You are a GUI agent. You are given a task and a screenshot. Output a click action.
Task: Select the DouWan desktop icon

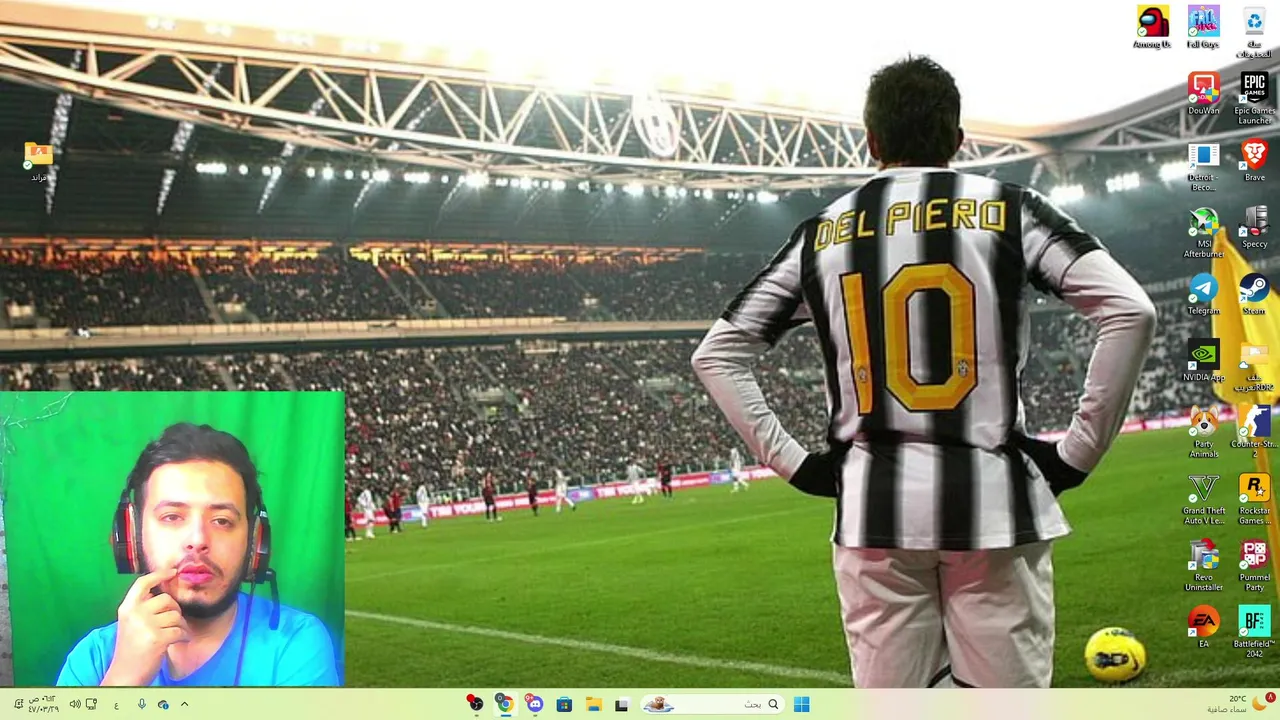pyautogui.click(x=1203, y=94)
